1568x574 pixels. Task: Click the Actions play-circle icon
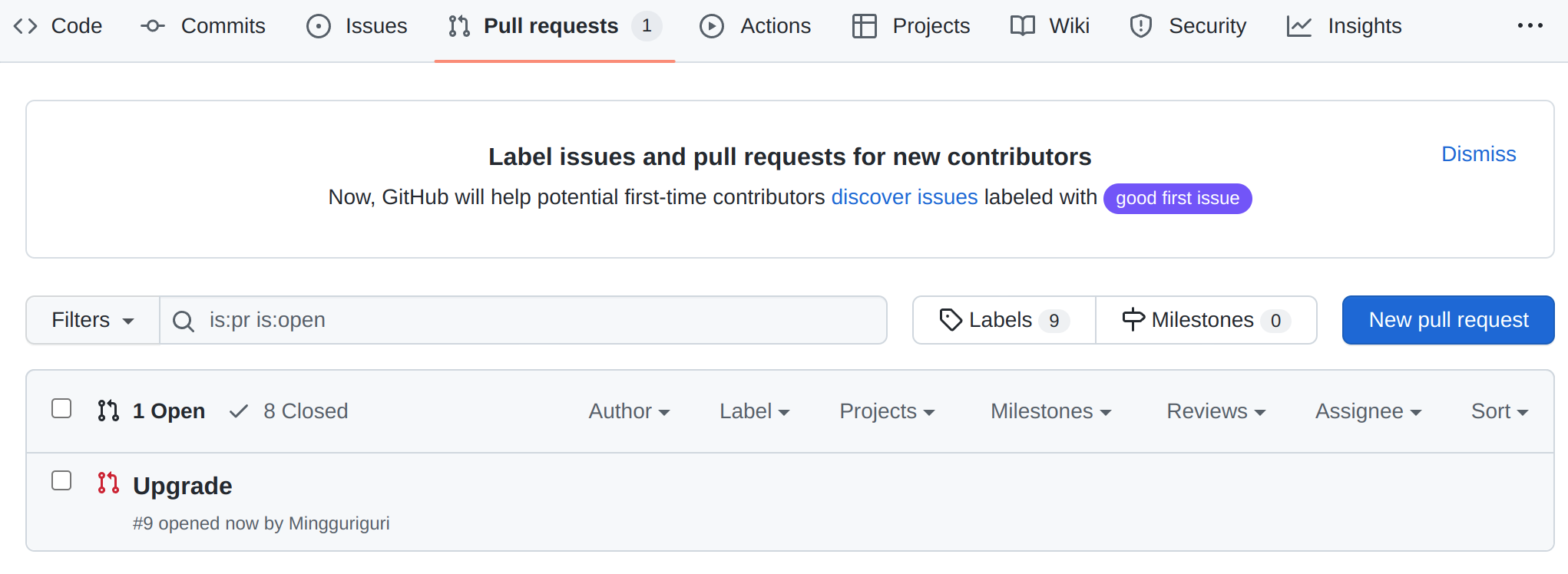(x=712, y=26)
